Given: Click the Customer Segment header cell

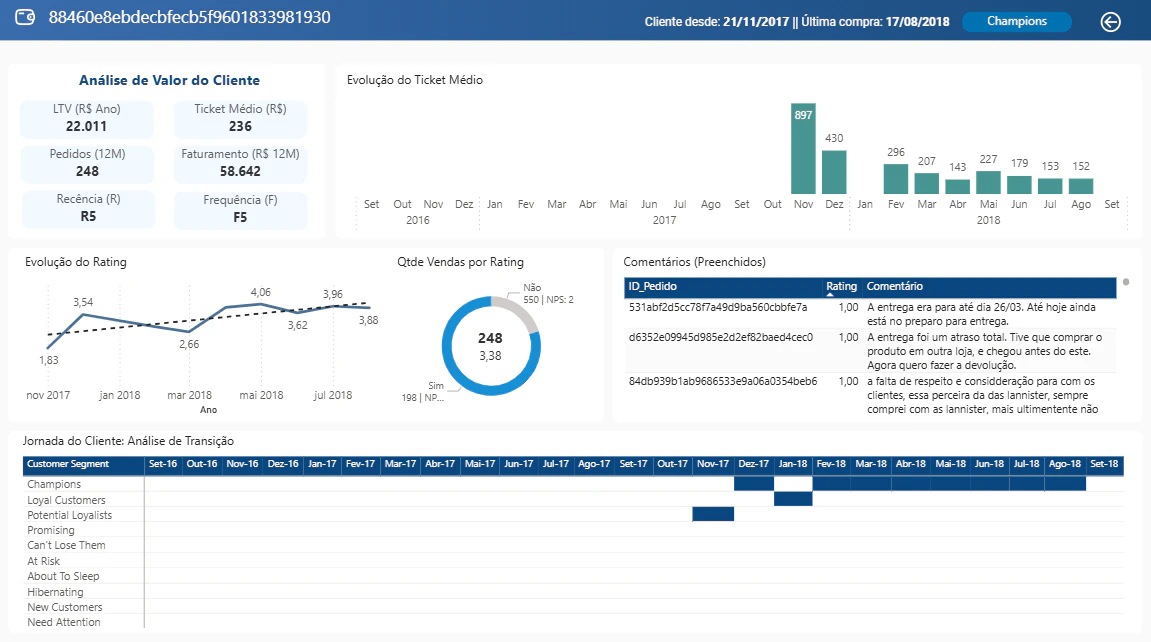Looking at the screenshot, I should (x=83, y=464).
